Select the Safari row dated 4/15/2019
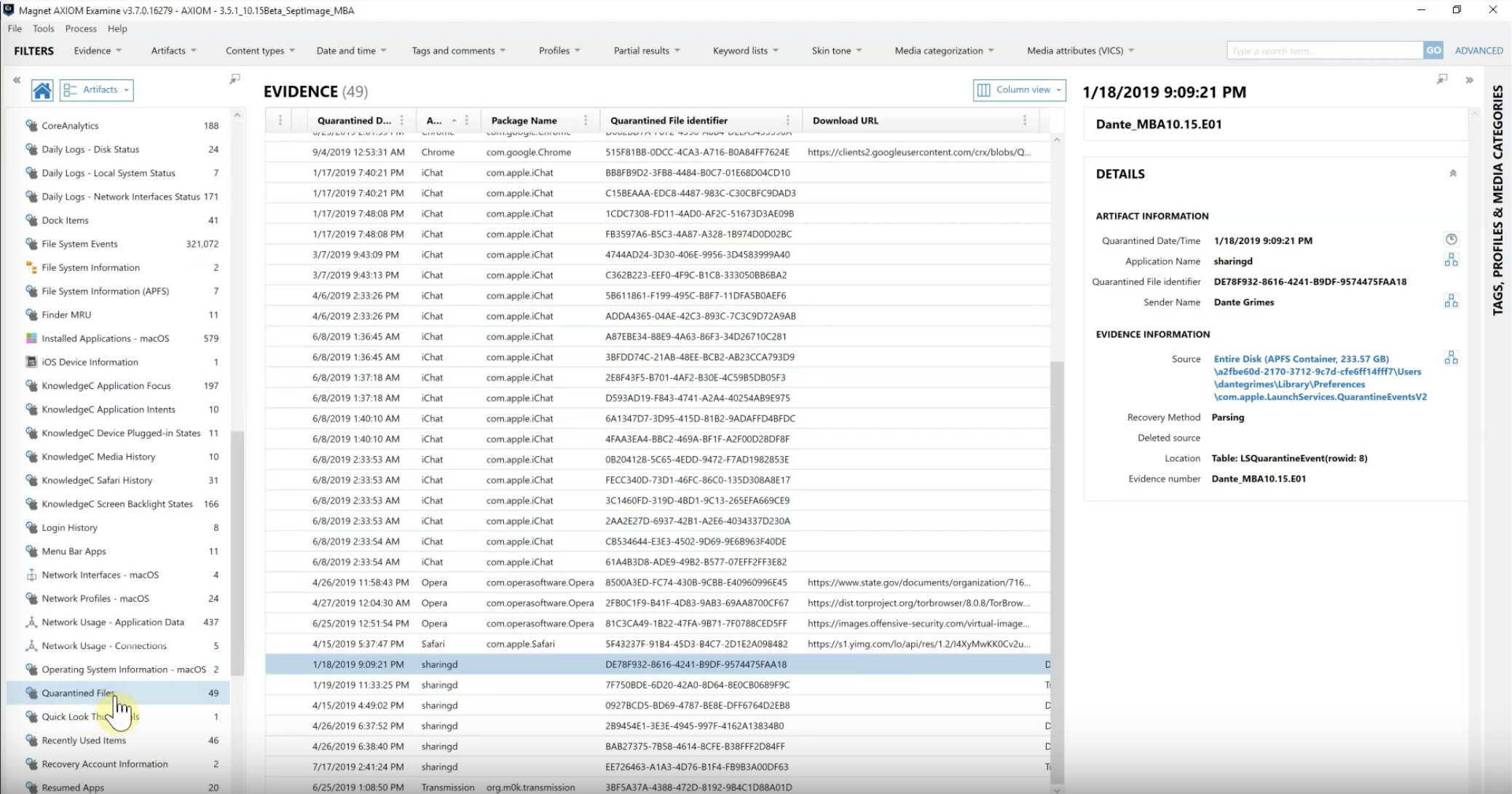Screen dimensions: 1512x794 coord(658,644)
